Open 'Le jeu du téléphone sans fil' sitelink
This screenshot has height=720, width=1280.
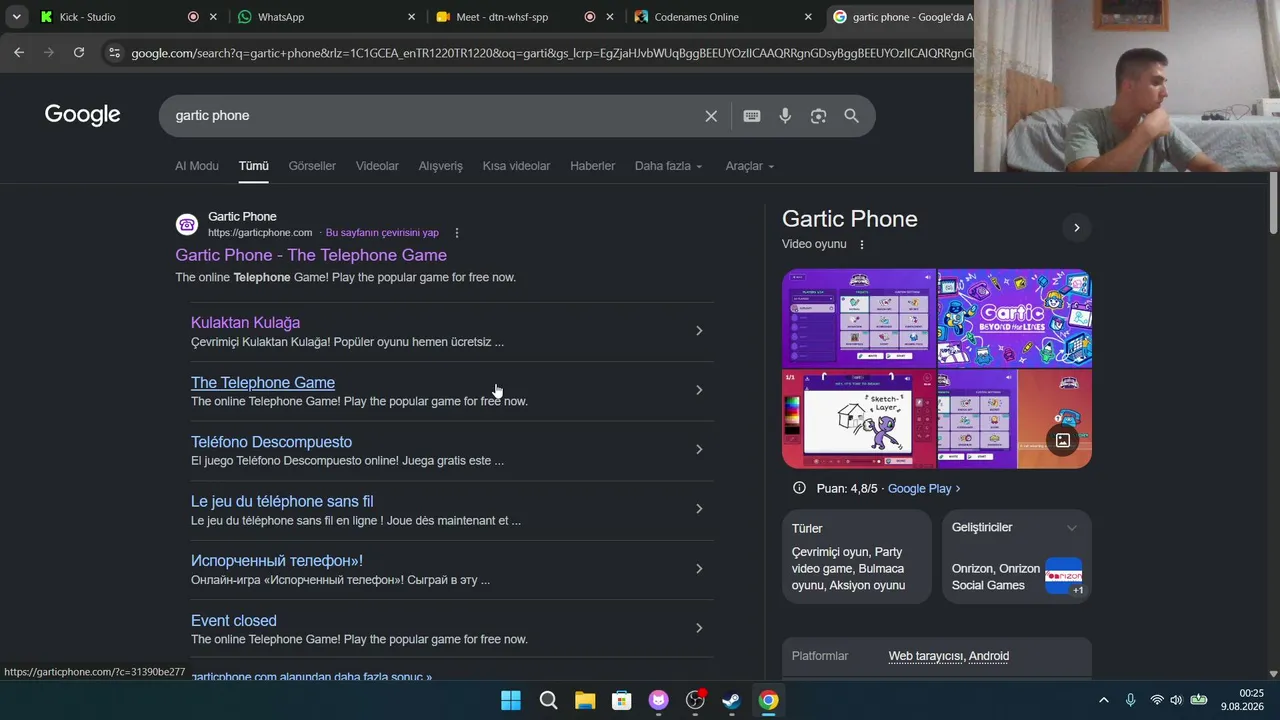[x=282, y=502]
